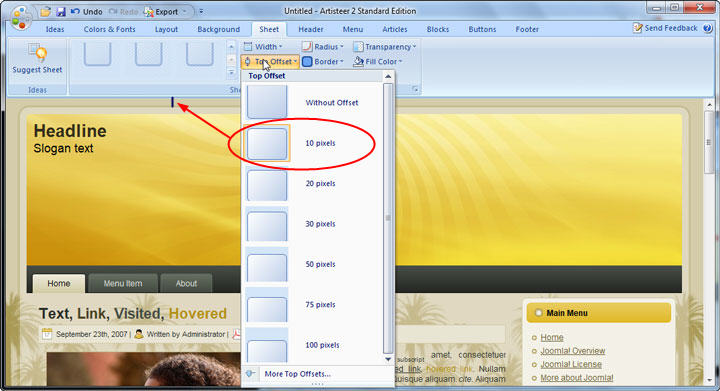The width and height of the screenshot is (720, 391).
Task: Switch to the Layout tab
Action: point(166,29)
